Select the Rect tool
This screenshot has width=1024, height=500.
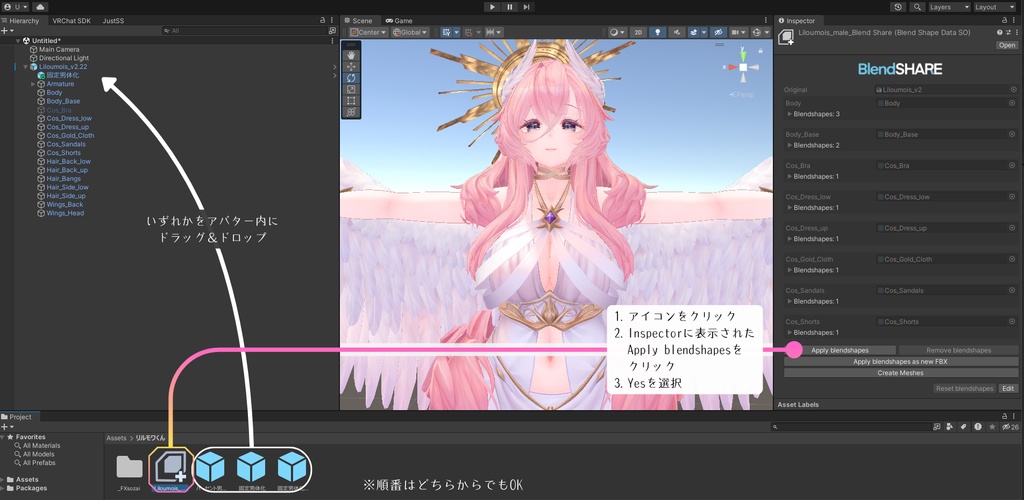[x=351, y=101]
